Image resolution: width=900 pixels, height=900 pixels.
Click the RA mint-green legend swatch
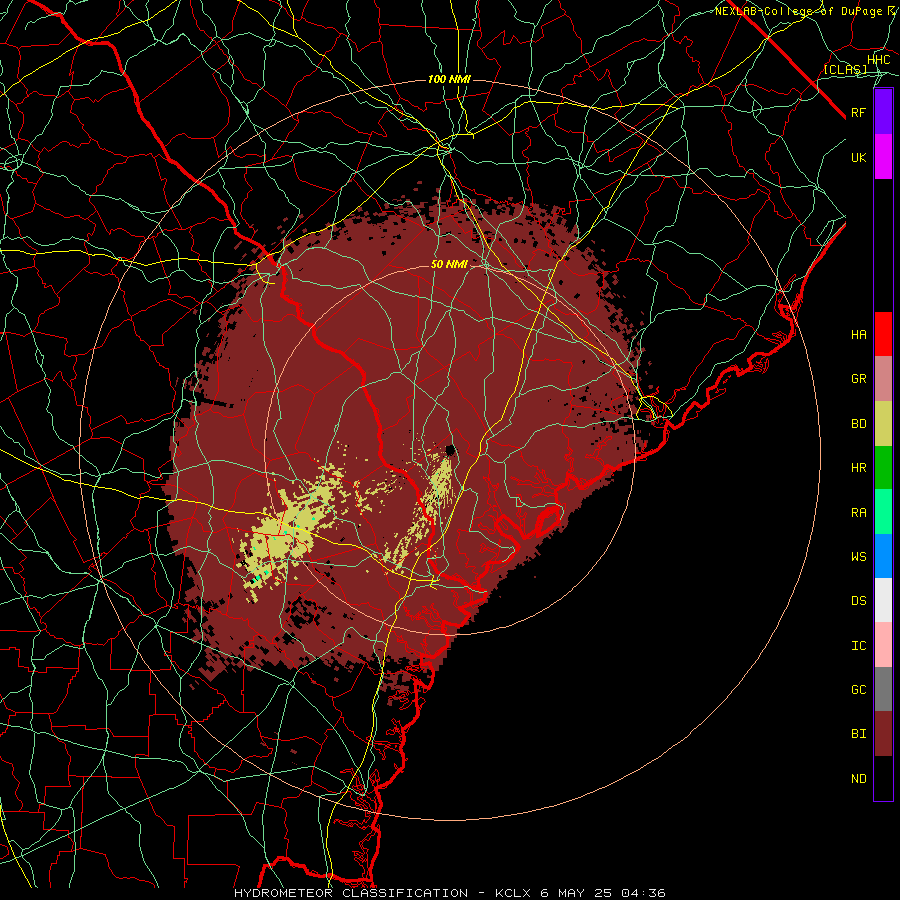coord(883,511)
